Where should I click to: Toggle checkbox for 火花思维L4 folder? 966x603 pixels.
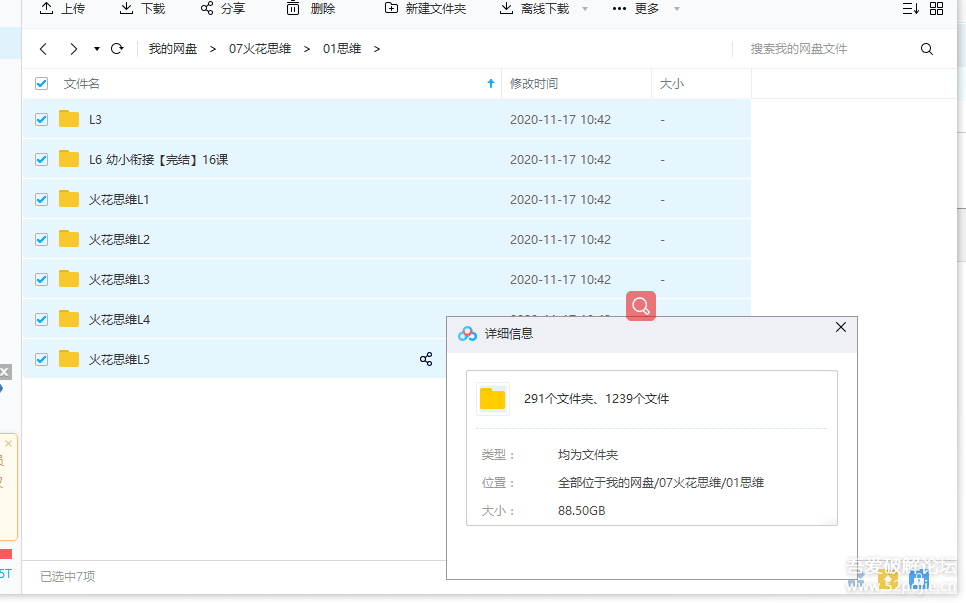point(41,319)
